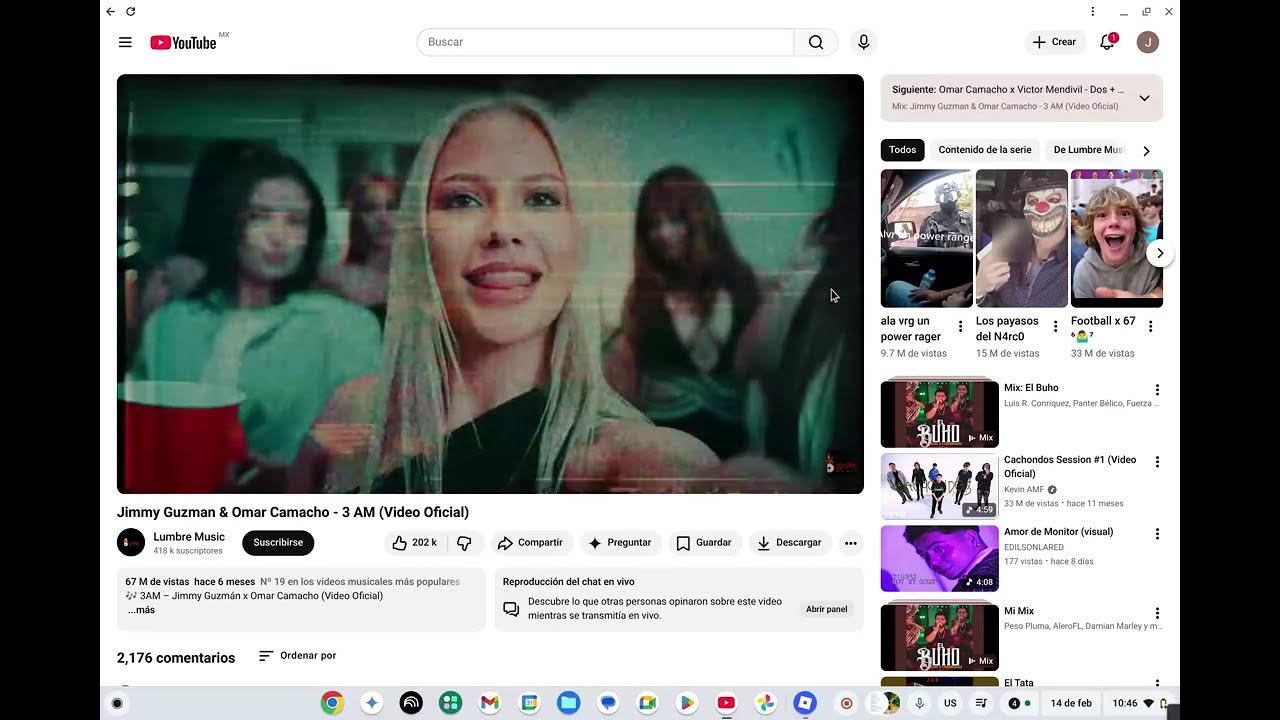Open the ChromeOS launcher button
This screenshot has height=720, width=1280.
coord(117,703)
